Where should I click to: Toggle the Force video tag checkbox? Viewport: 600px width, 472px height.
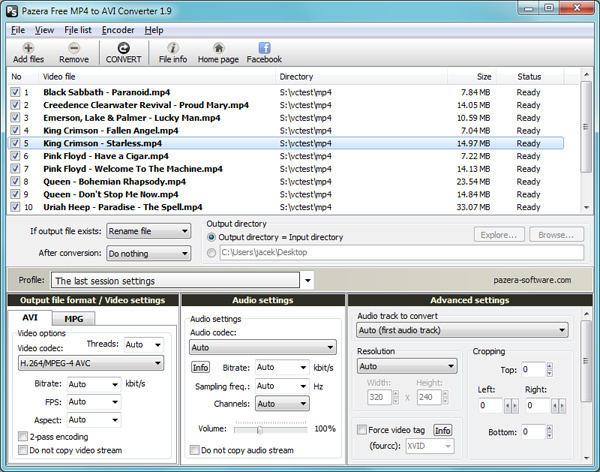tap(361, 430)
